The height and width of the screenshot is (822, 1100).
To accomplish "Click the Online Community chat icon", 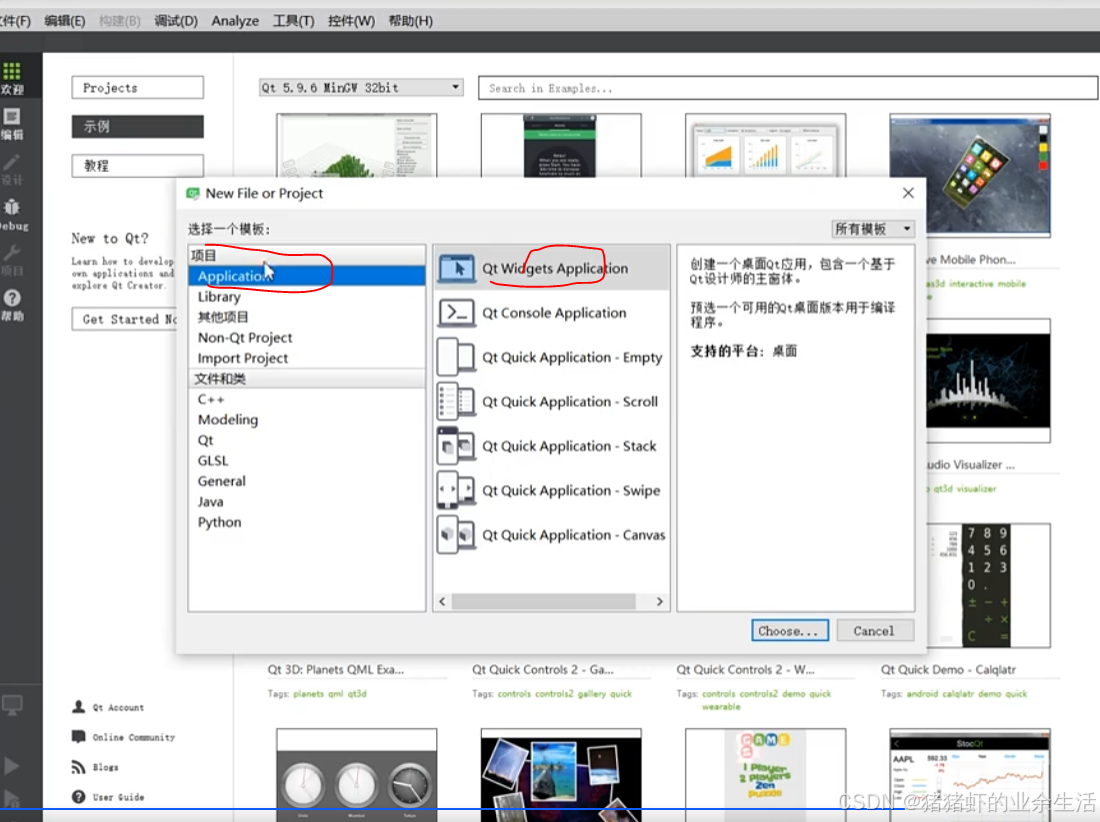I will coord(79,736).
